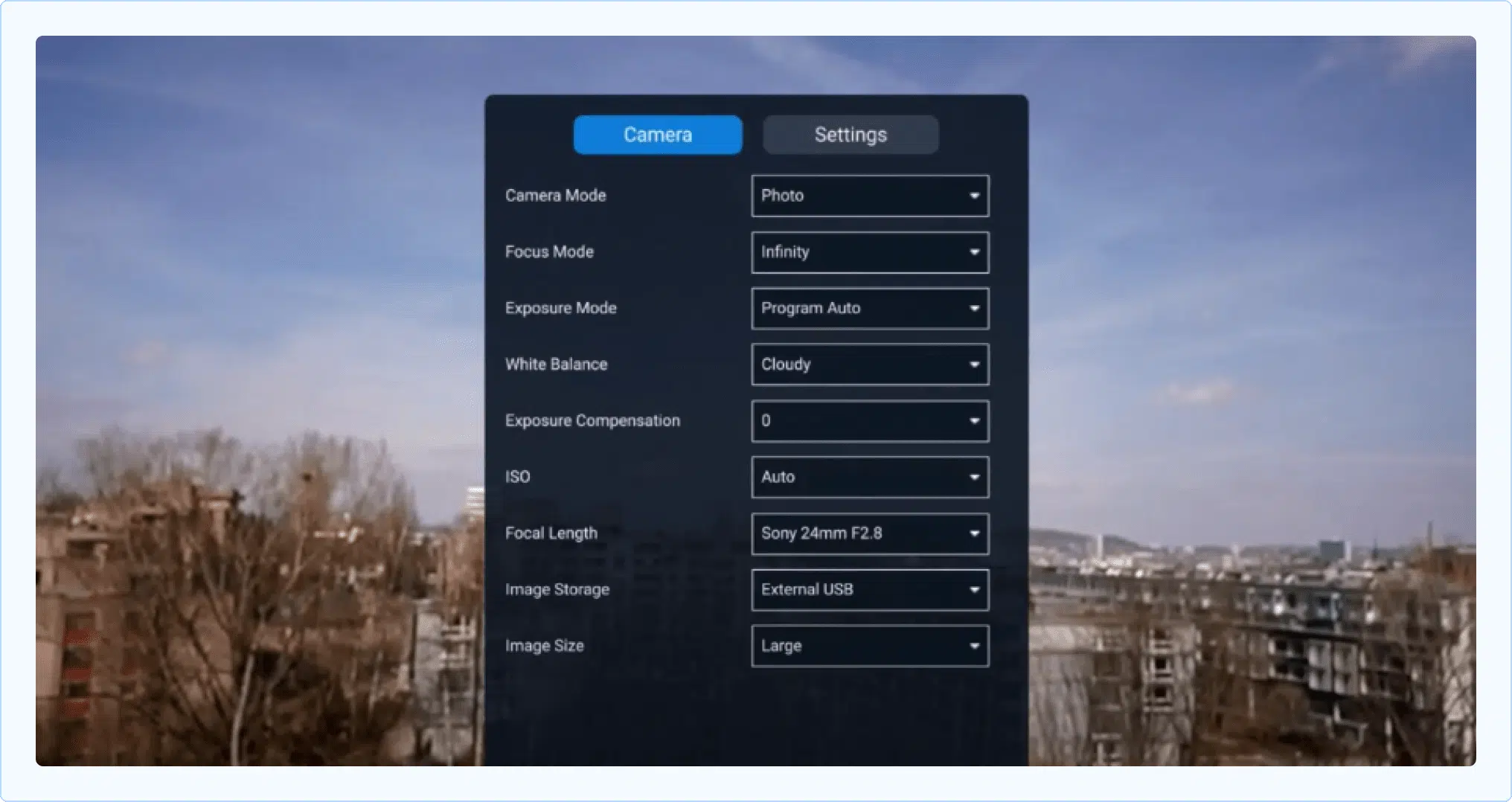
Task: Change the White Balance dropdown from Cloudy
Action: tap(870, 365)
